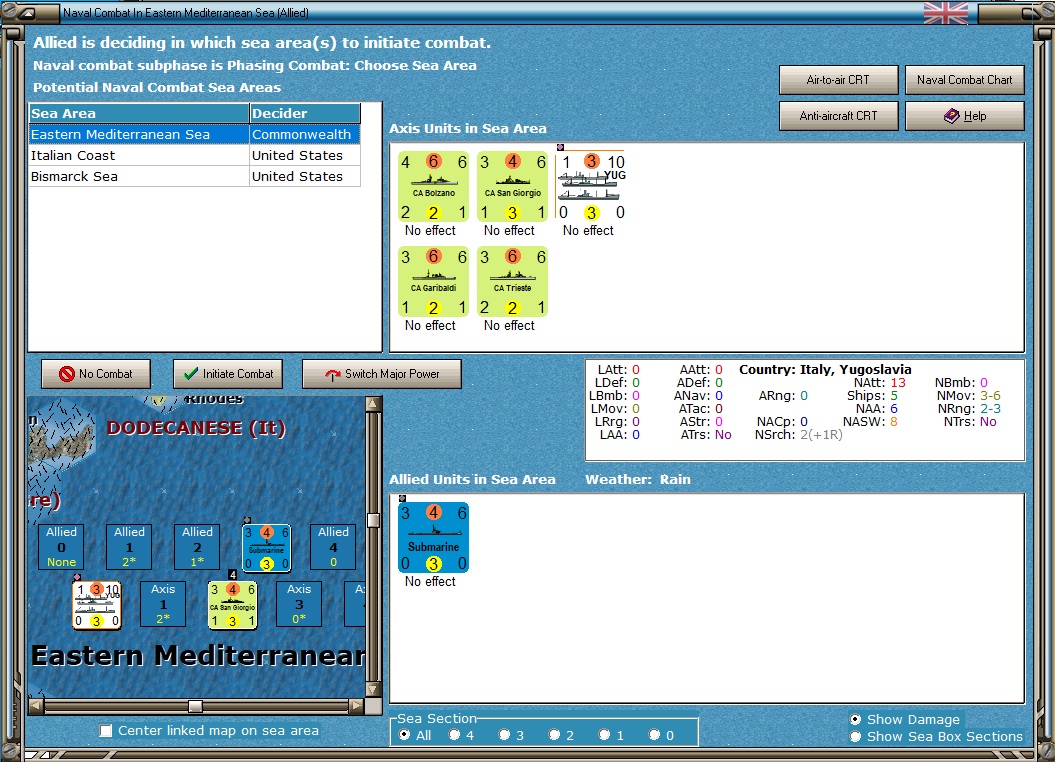Select sea section 0 radio button

[655, 734]
